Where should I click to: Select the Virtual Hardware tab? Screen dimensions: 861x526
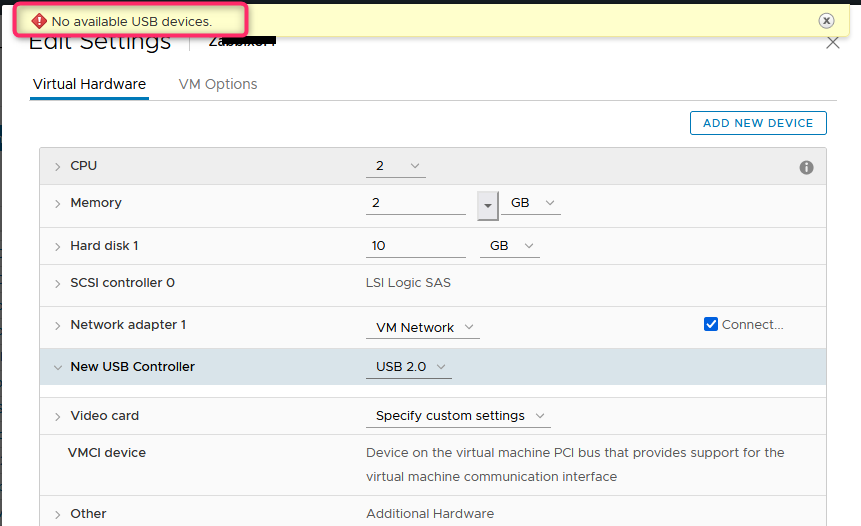point(89,84)
